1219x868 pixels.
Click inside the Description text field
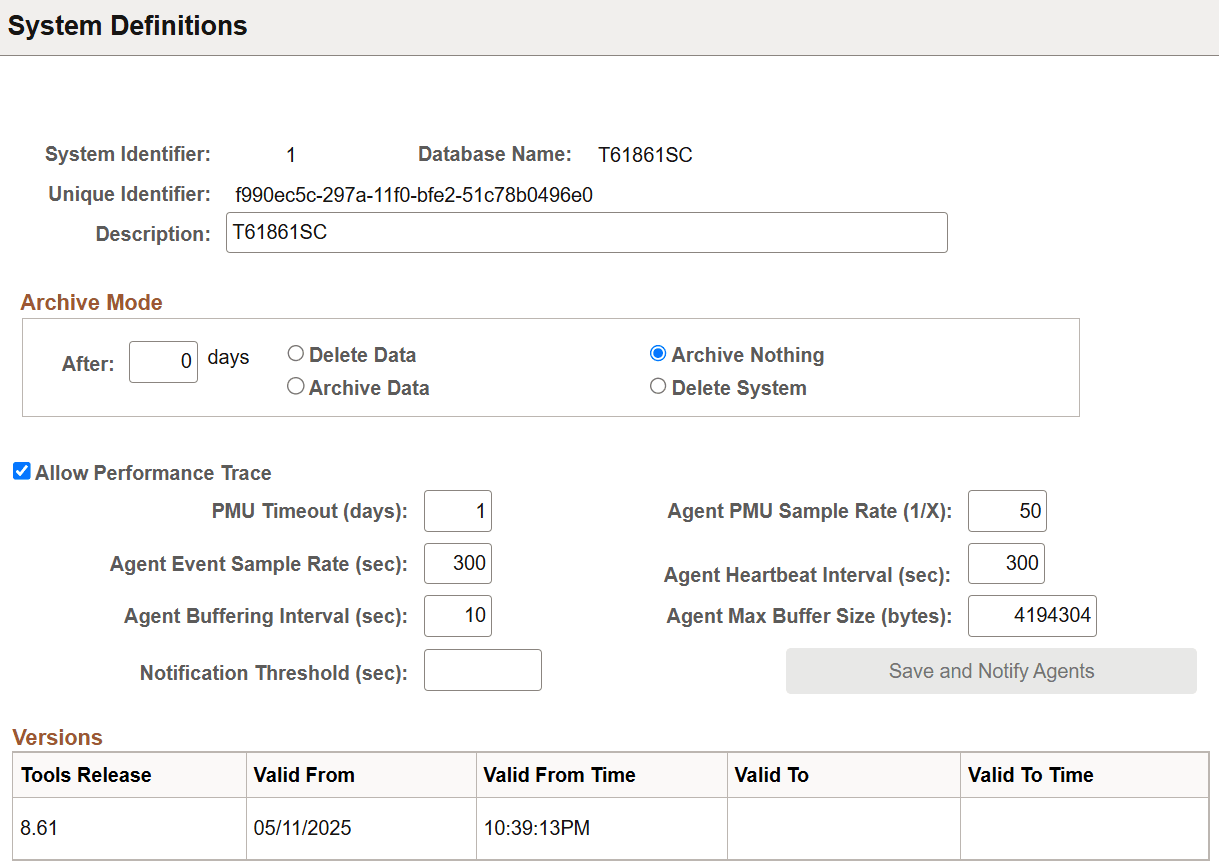[586, 232]
